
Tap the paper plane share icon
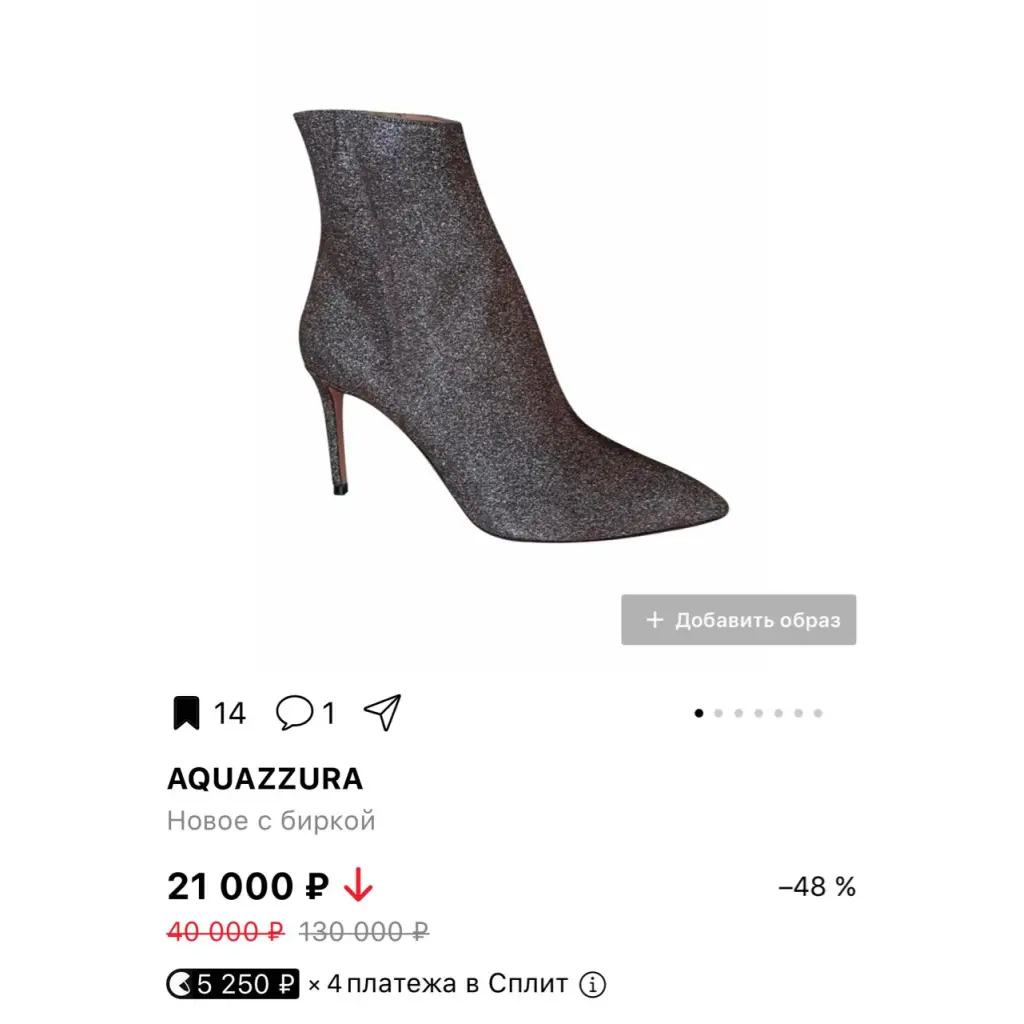[x=383, y=712]
